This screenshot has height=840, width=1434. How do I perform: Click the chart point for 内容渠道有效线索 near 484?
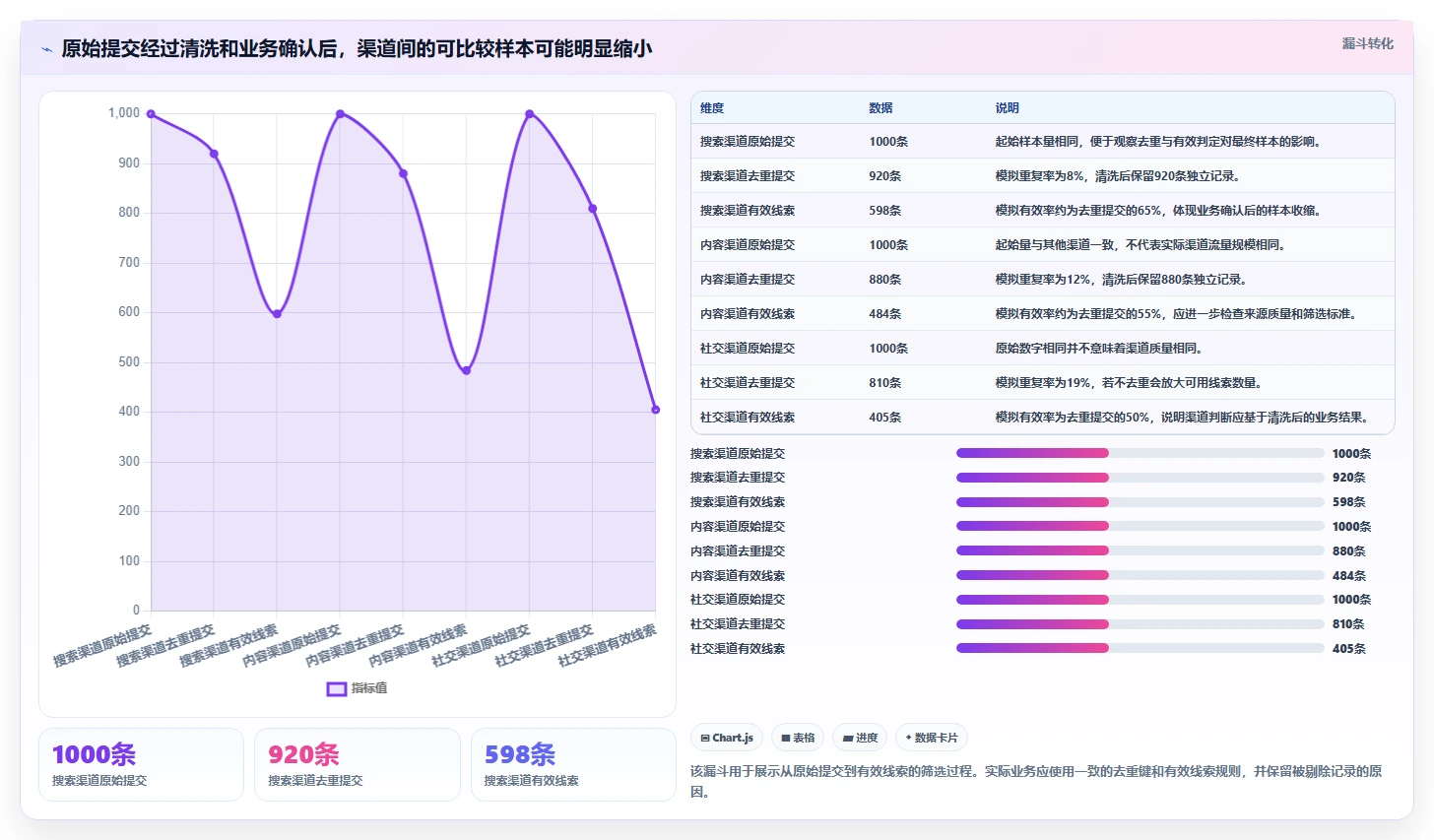tap(466, 370)
